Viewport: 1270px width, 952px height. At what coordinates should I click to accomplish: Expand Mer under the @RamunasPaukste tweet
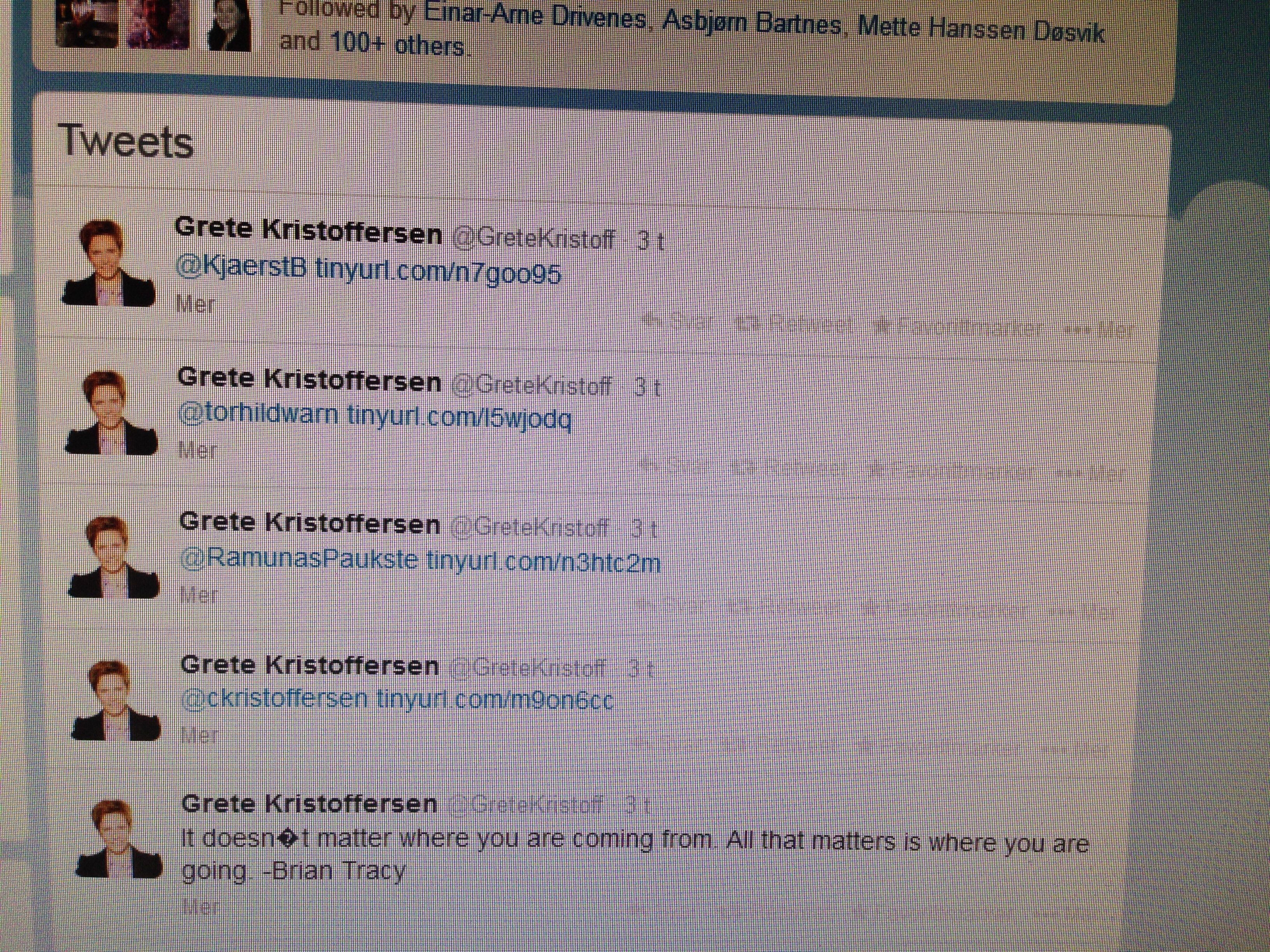[x=199, y=595]
